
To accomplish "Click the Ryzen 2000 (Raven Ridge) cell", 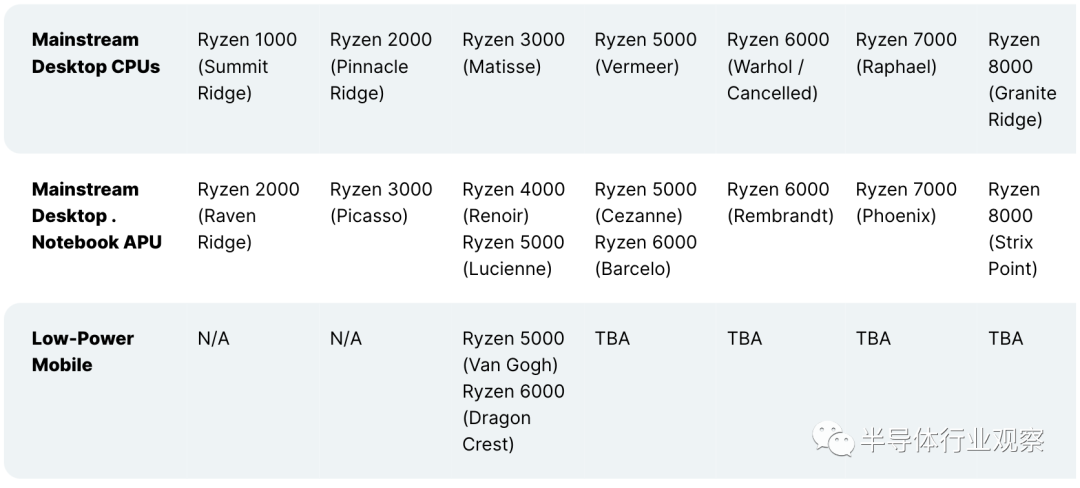I will pos(248,215).
